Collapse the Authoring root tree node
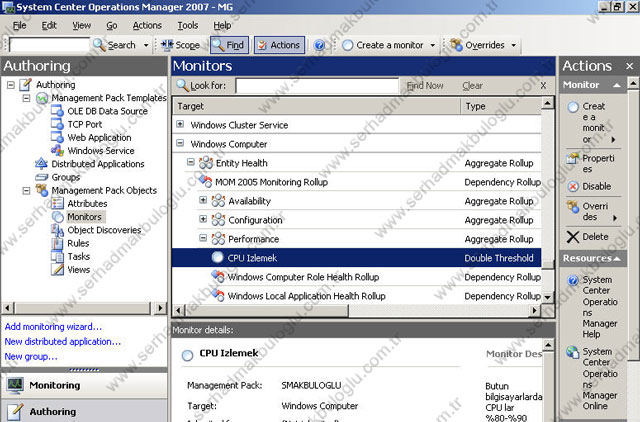The image size is (640, 422). [x=11, y=85]
